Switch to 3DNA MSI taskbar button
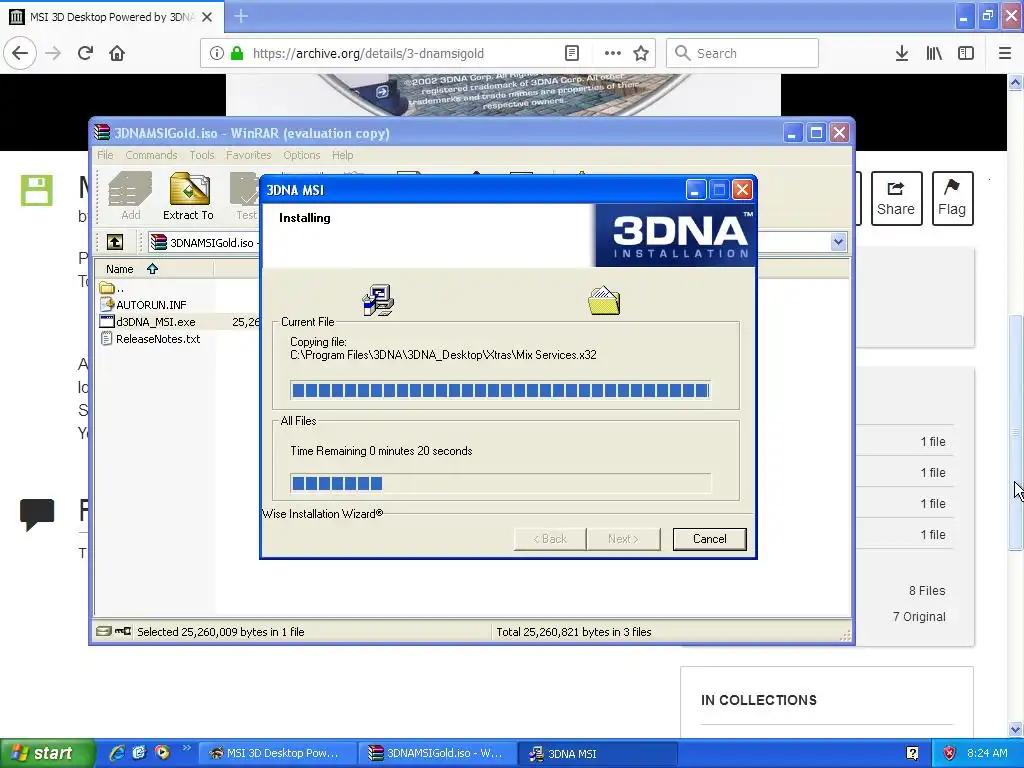Image resolution: width=1024 pixels, height=768 pixels. pyautogui.click(x=598, y=753)
